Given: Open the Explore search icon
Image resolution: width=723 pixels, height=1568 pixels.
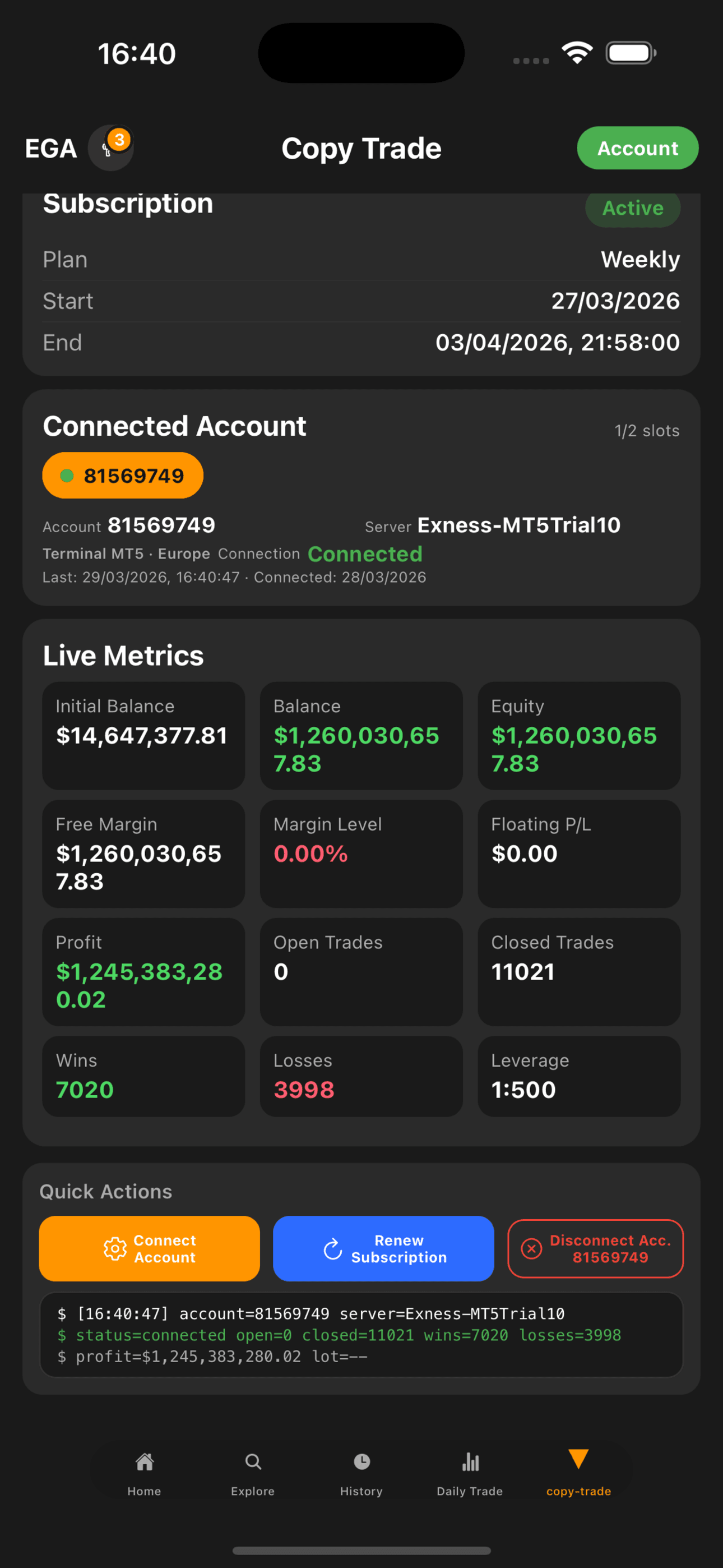Looking at the screenshot, I should [x=253, y=1461].
